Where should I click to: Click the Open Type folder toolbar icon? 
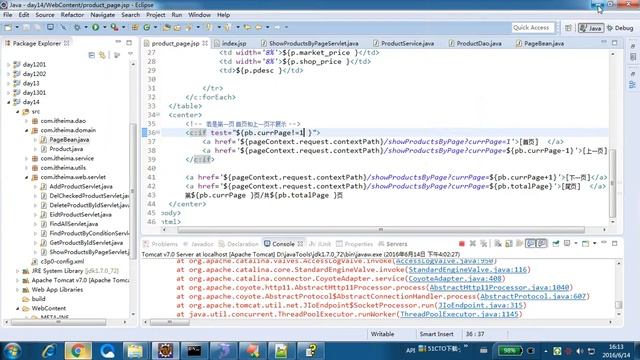(x=166, y=27)
